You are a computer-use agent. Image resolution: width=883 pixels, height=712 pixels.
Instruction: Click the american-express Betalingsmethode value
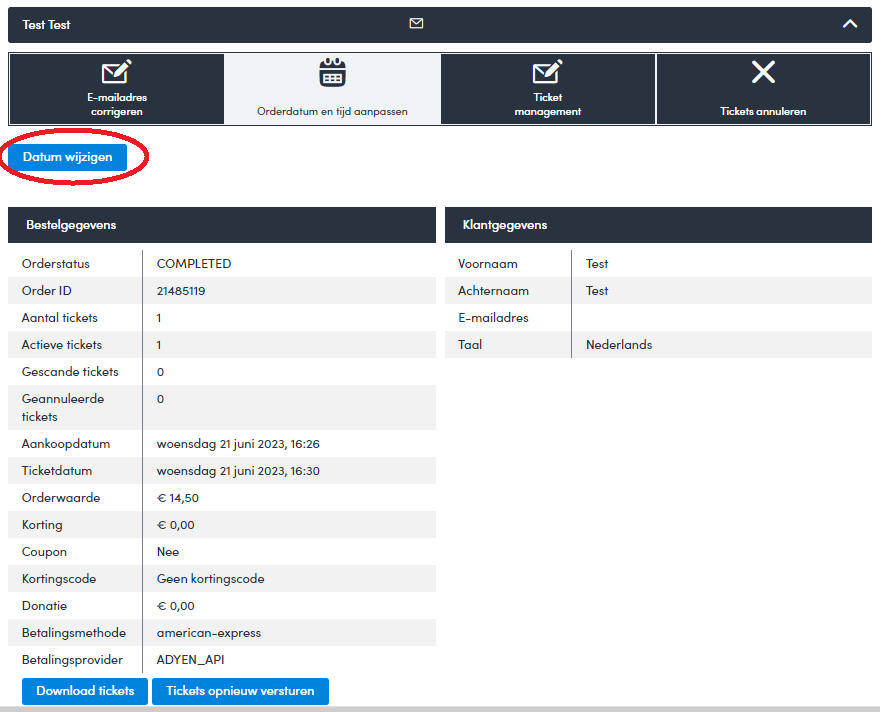pos(209,633)
